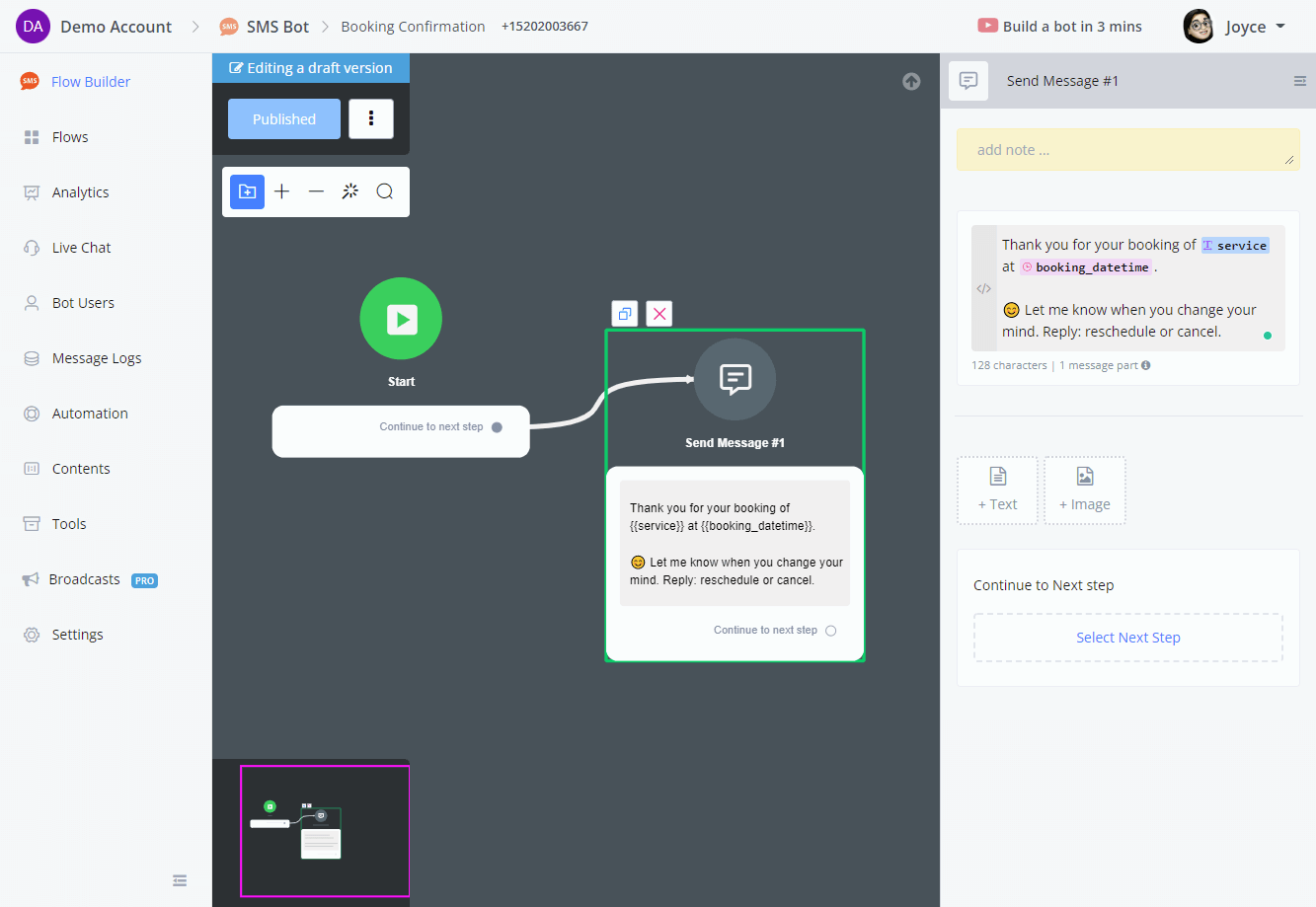Image resolution: width=1316 pixels, height=907 pixels.
Task: Click the message text card in canvas node
Action: click(x=735, y=544)
